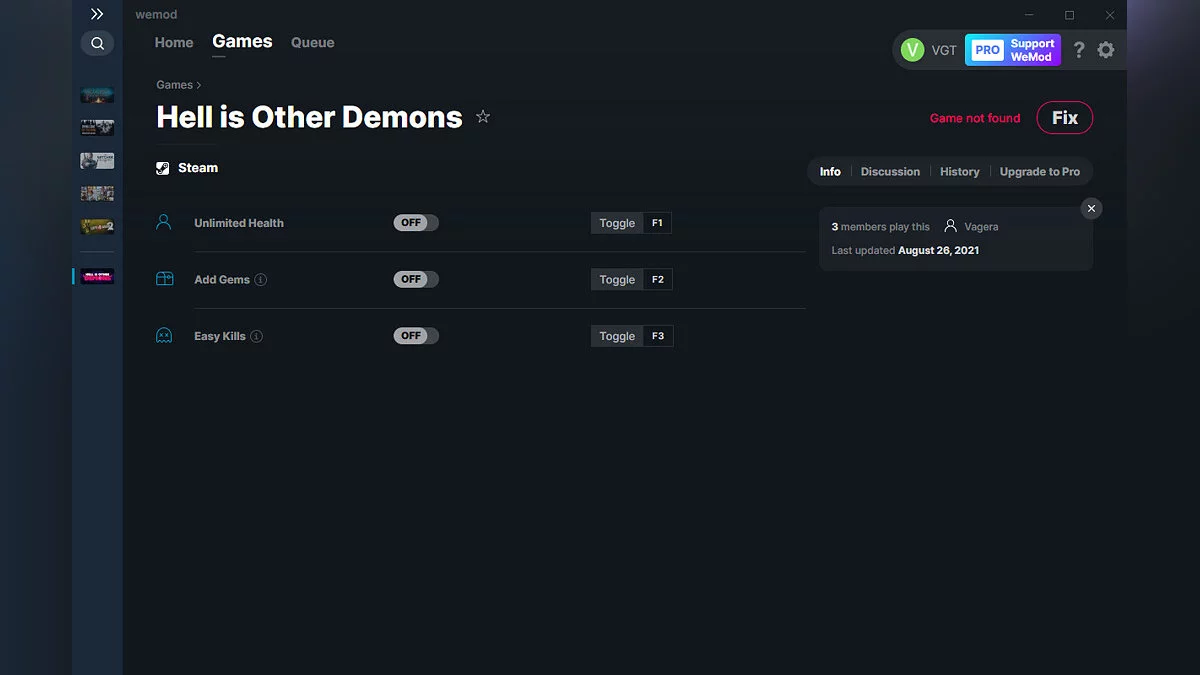Click the 'Hell is Other Demons' title
Image resolution: width=1200 pixels, height=675 pixels.
click(309, 117)
